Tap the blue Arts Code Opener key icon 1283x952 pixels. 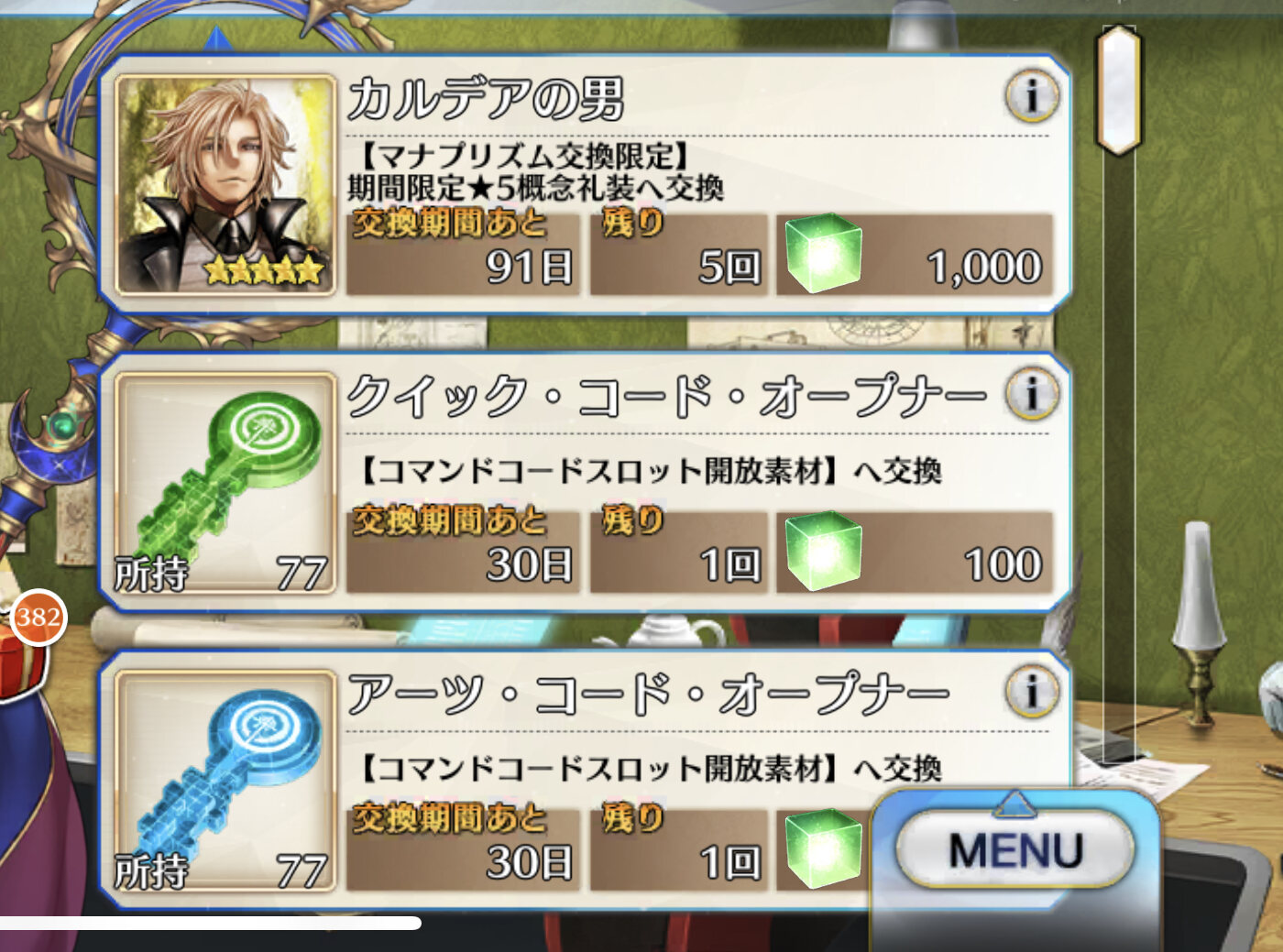[225, 781]
